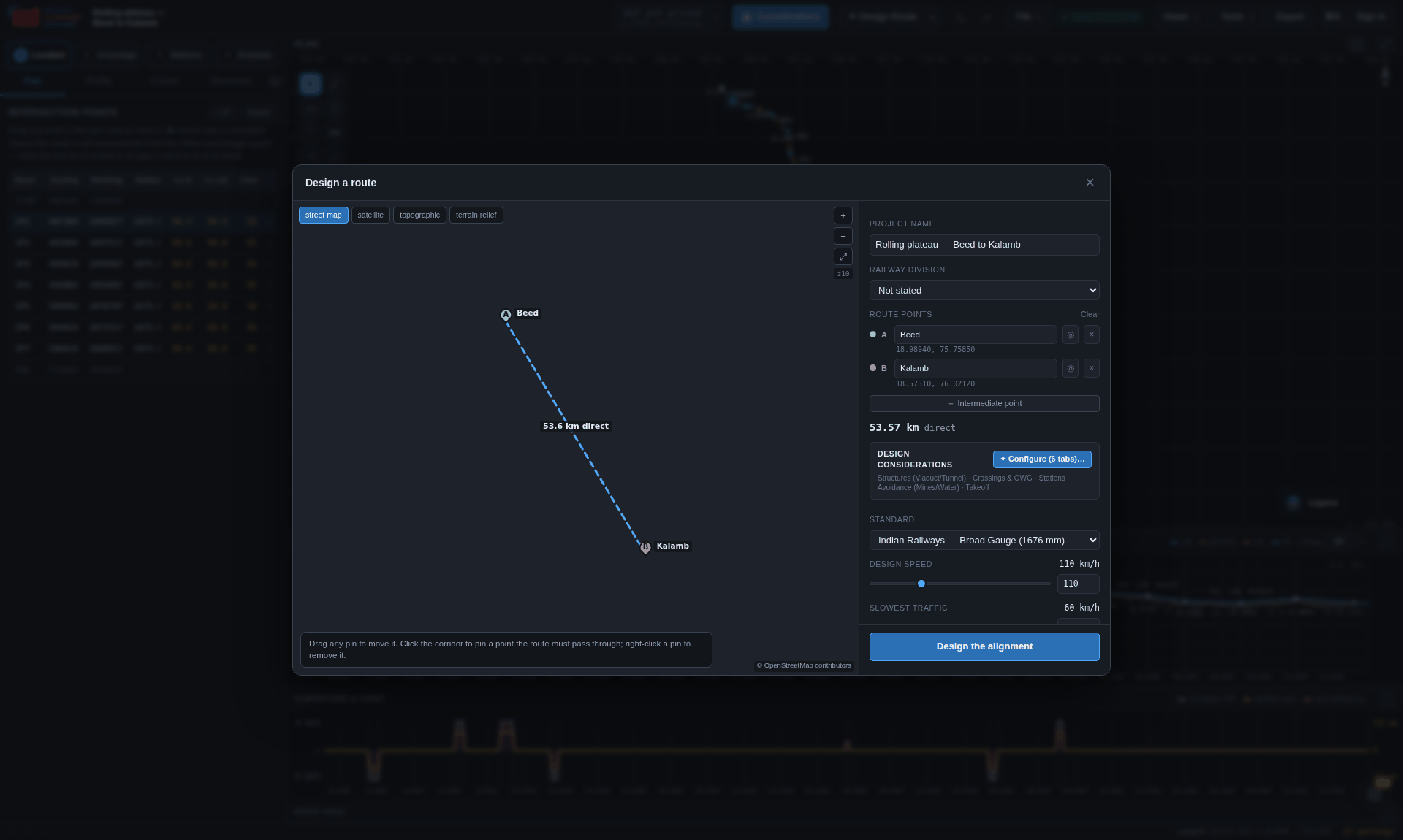Zoom out on the route map
This screenshot has height=840, width=1403.
click(843, 236)
